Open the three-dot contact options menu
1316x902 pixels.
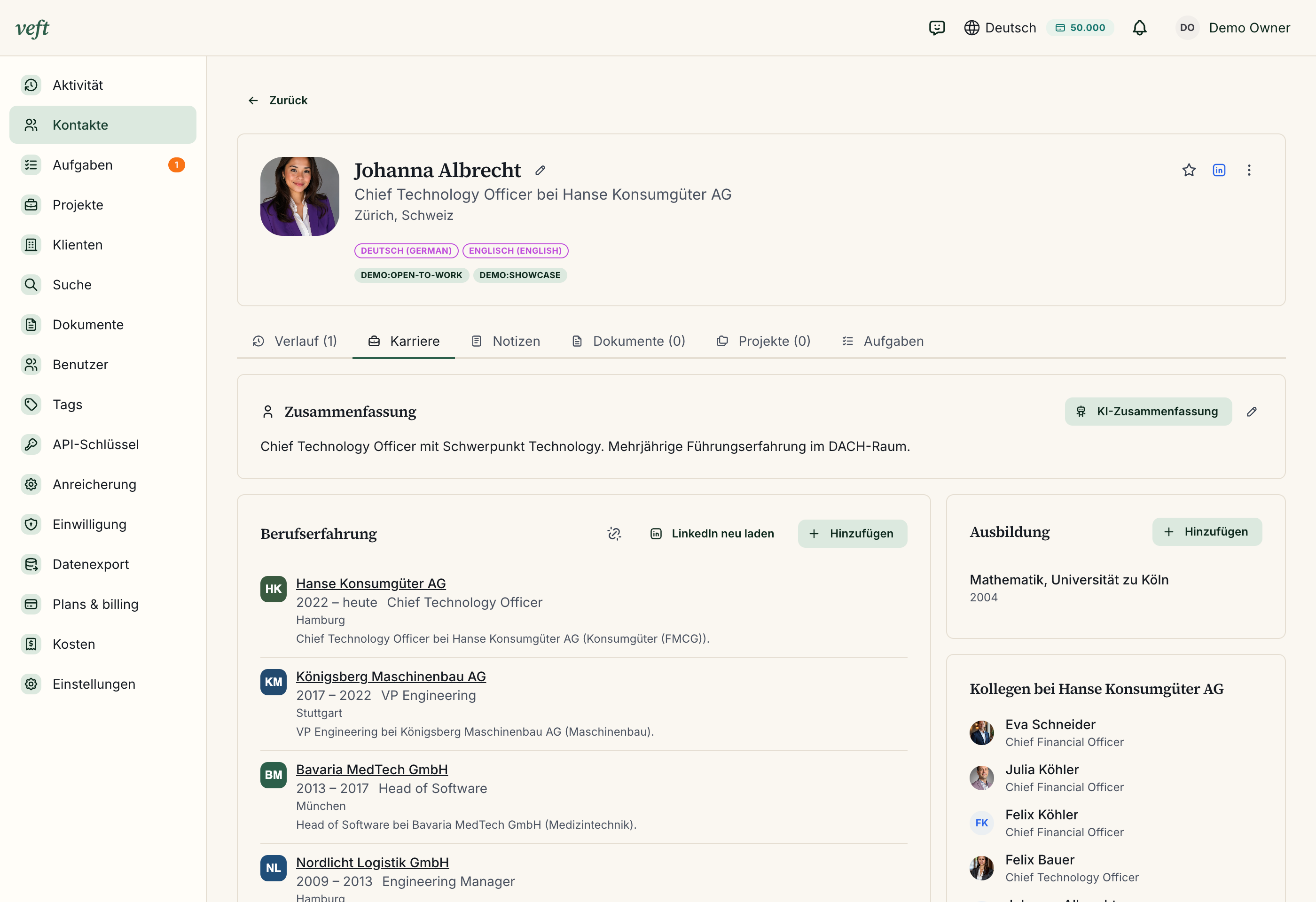(x=1249, y=171)
